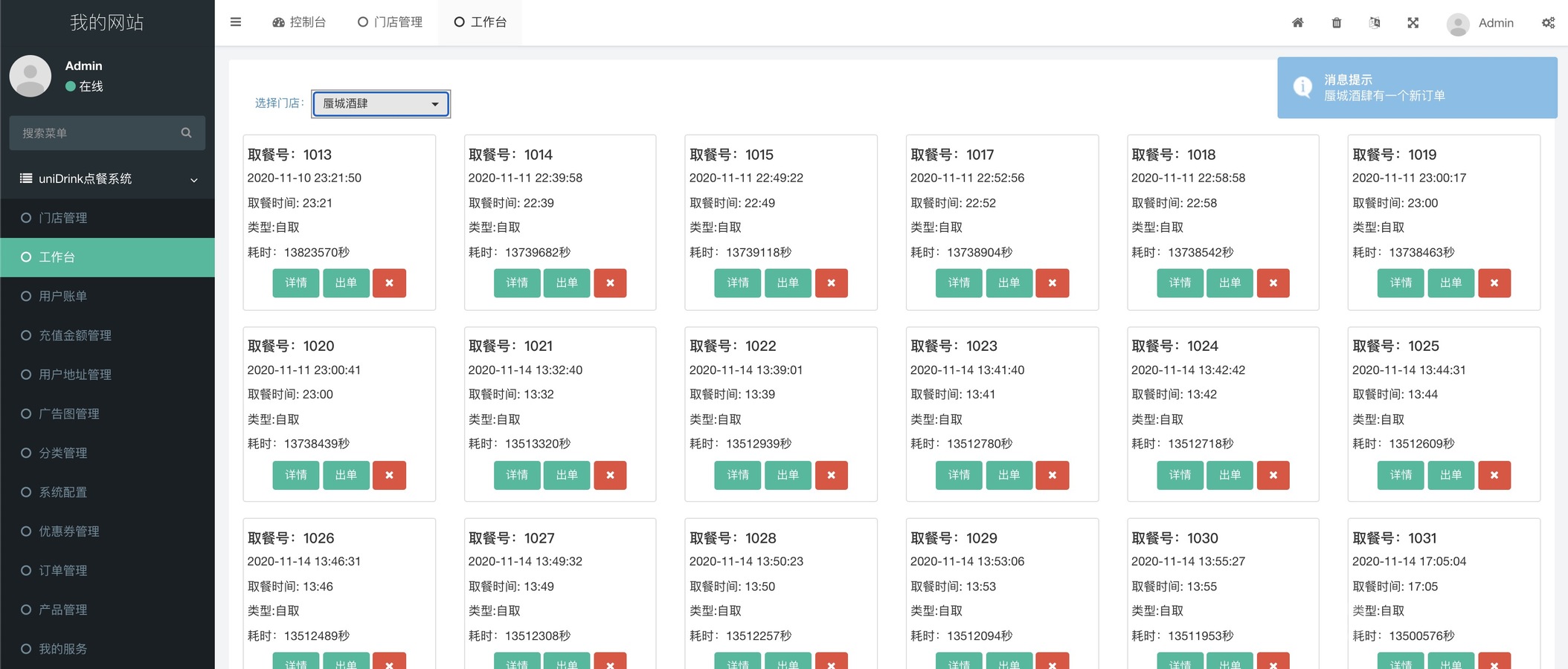Click info icon in notification popup
1568x669 pixels.
[1302, 87]
